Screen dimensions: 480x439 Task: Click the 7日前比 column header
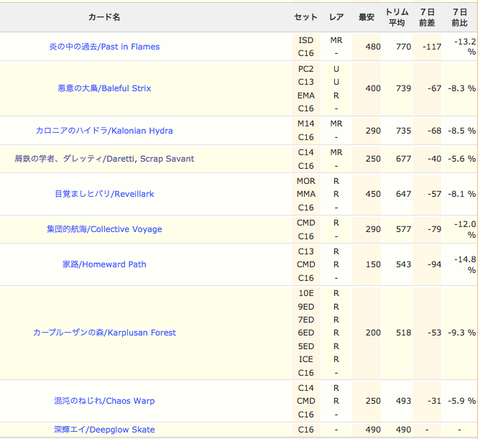tap(460, 17)
